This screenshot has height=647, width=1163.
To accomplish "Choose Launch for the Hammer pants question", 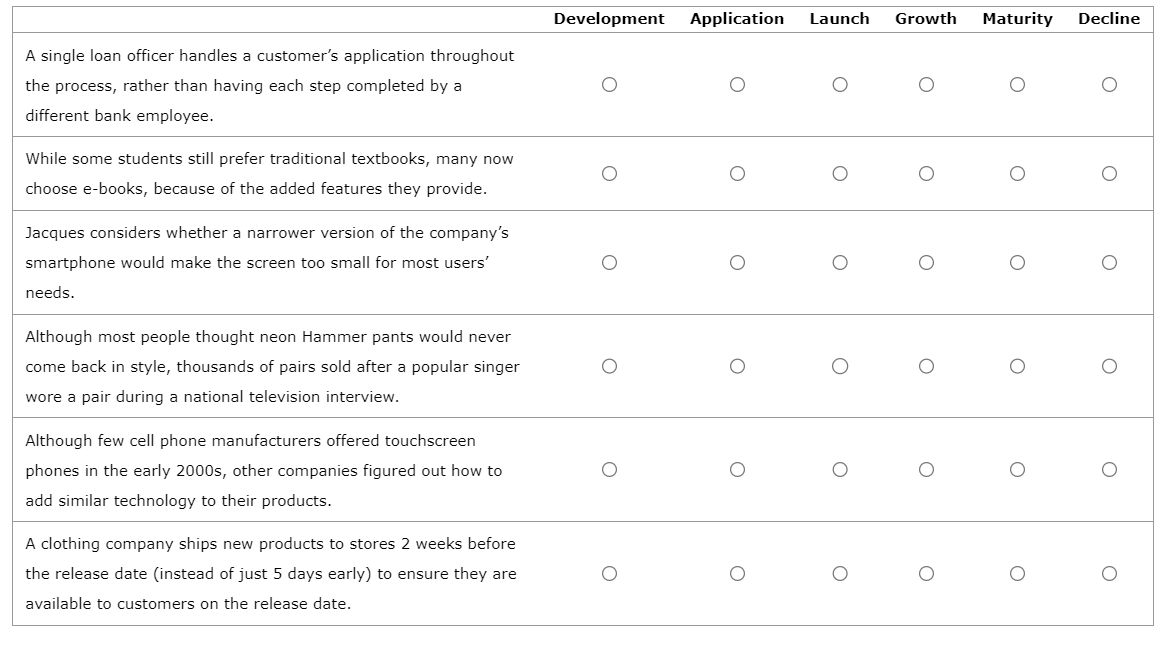I will [x=840, y=366].
